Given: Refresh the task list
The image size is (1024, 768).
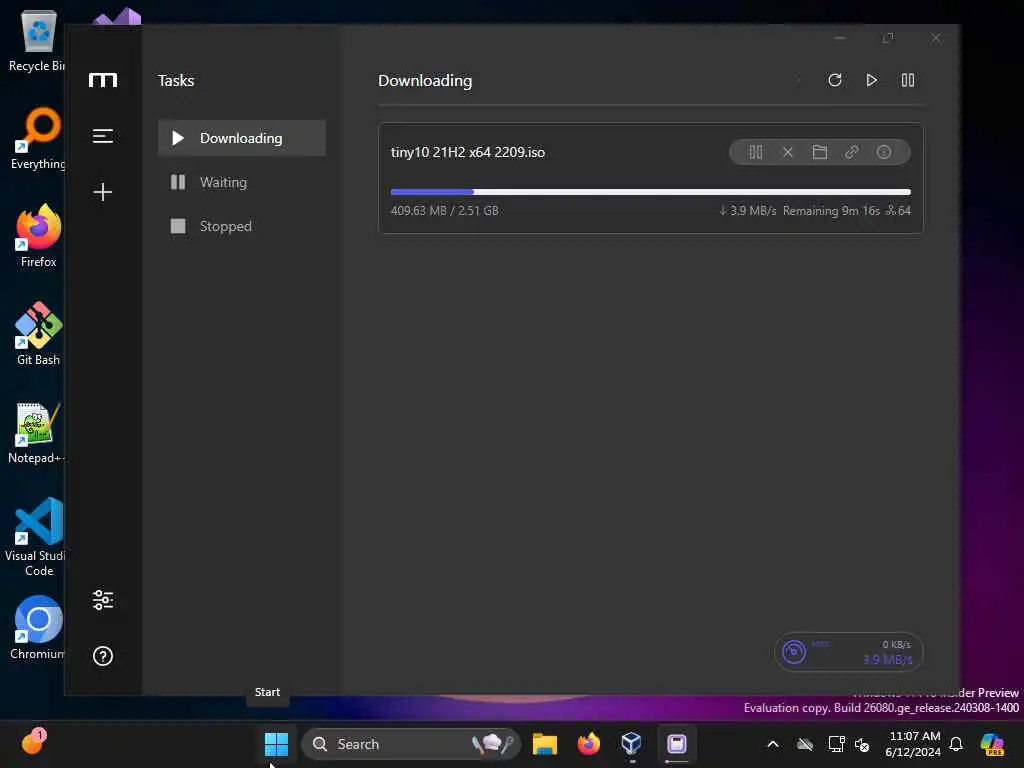Looking at the screenshot, I should 835,80.
